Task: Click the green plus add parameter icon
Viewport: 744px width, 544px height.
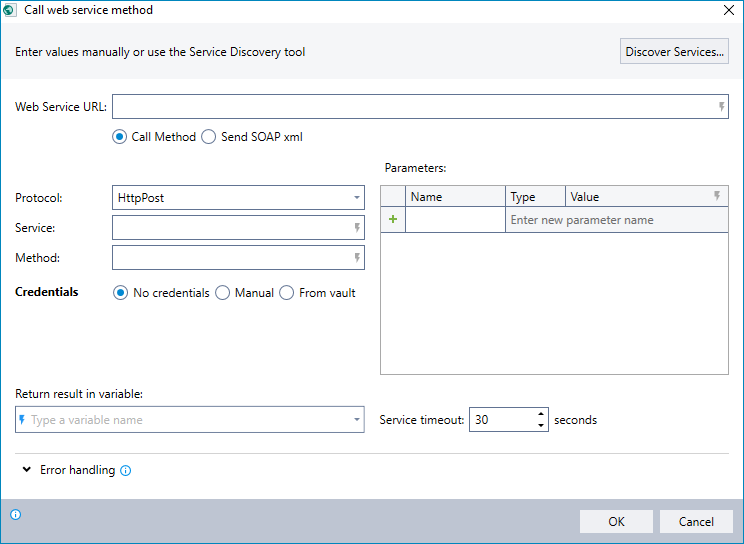Action: pos(392,220)
